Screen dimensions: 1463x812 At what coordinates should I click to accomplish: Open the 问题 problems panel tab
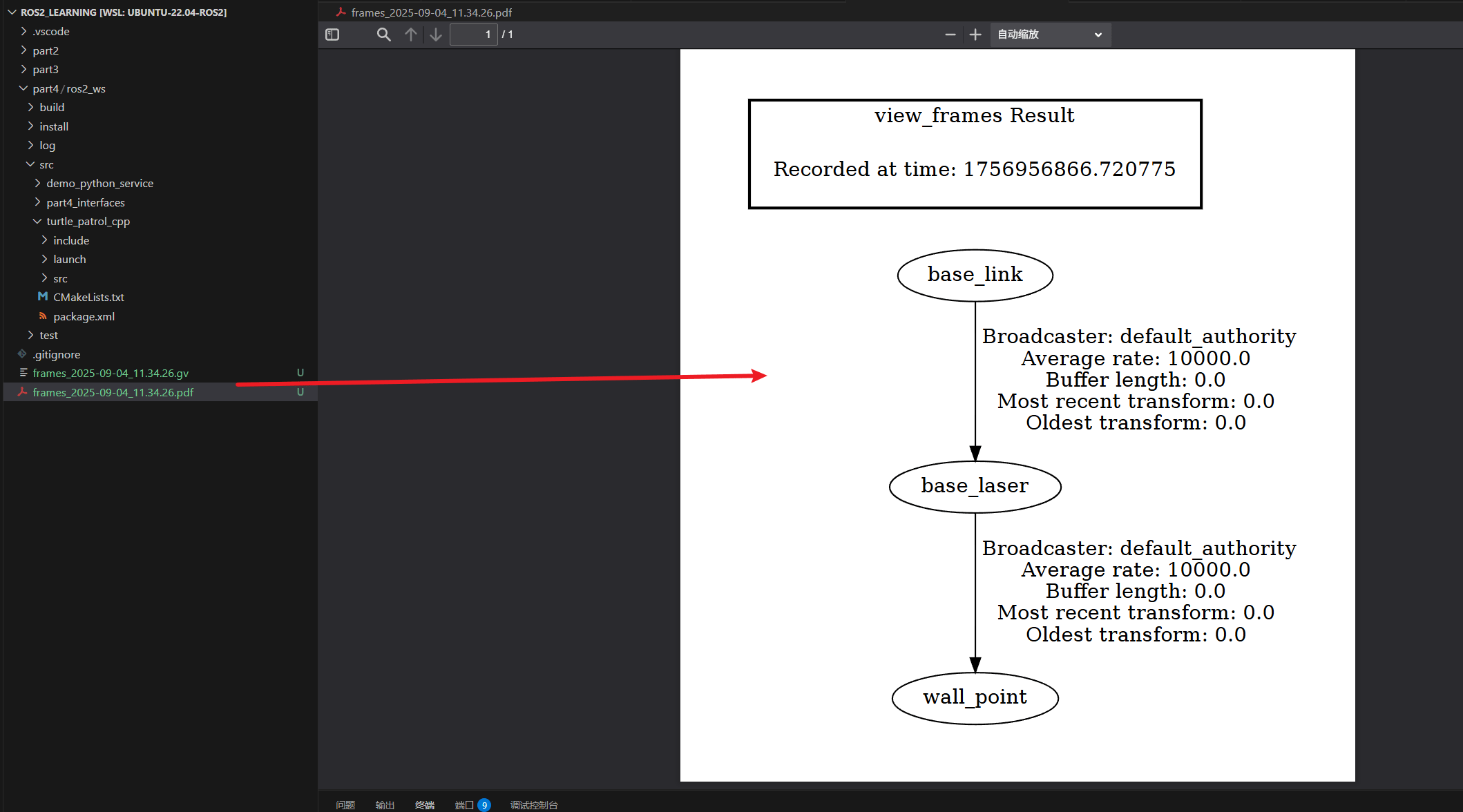coord(345,804)
